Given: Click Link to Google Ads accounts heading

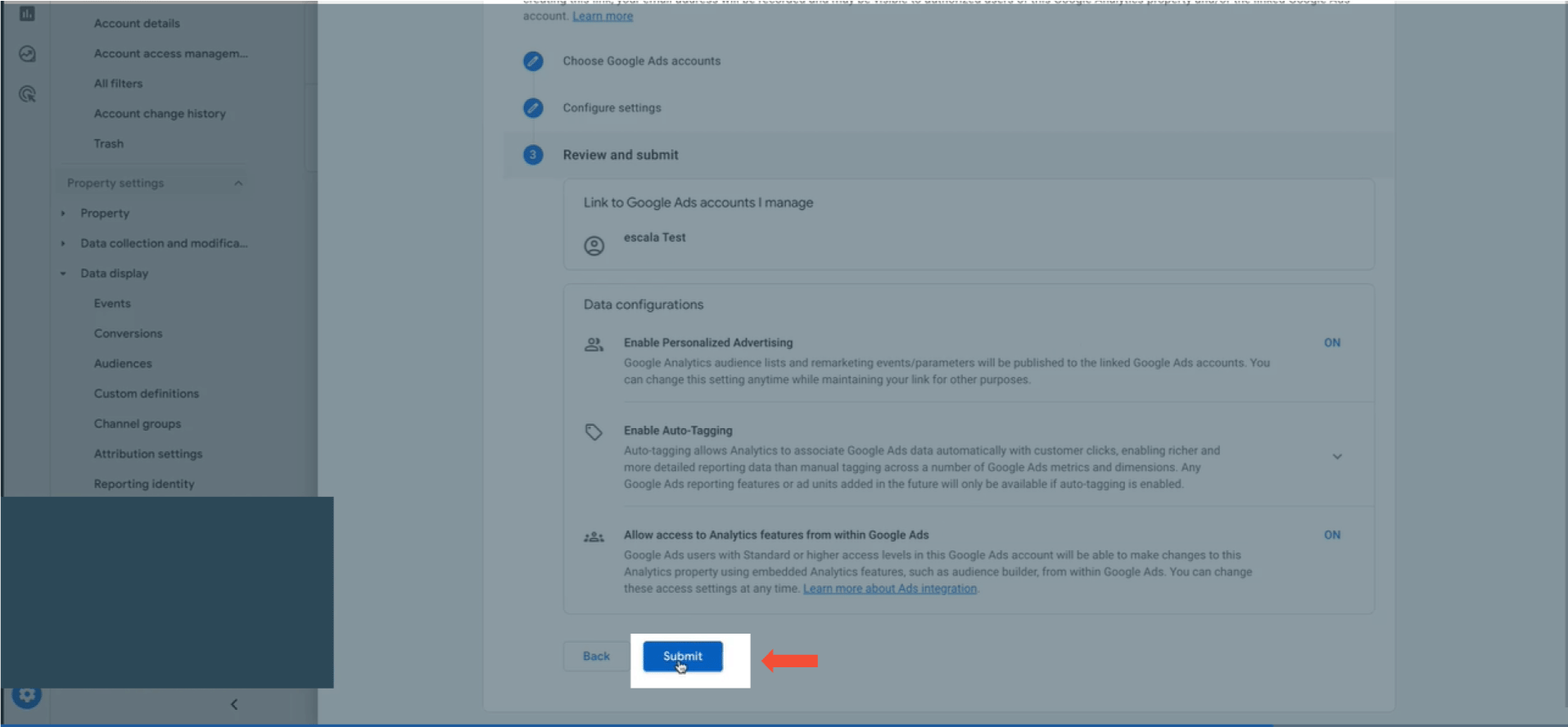Looking at the screenshot, I should click(x=698, y=203).
